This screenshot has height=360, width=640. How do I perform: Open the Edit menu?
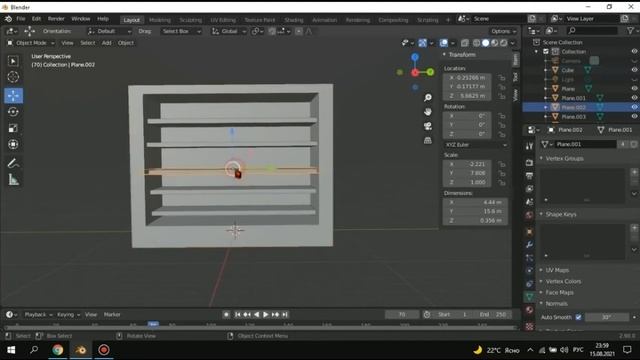(x=36, y=19)
